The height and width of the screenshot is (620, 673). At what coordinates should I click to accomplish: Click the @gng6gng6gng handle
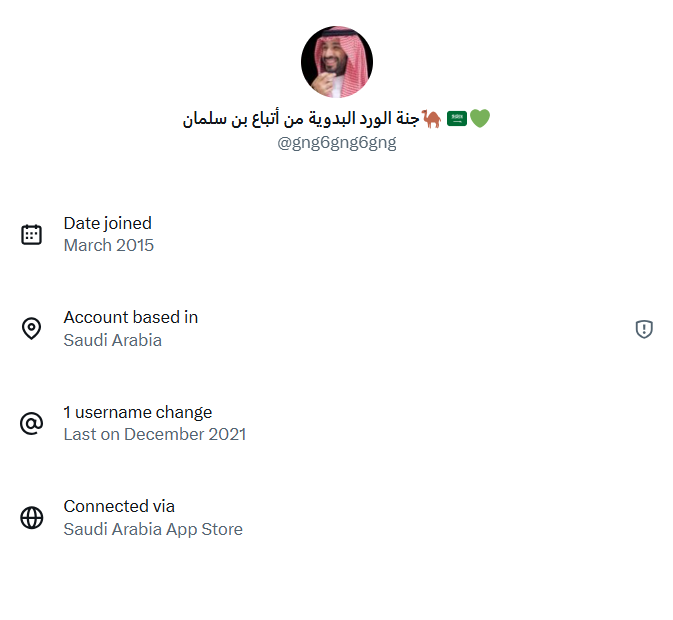(337, 142)
